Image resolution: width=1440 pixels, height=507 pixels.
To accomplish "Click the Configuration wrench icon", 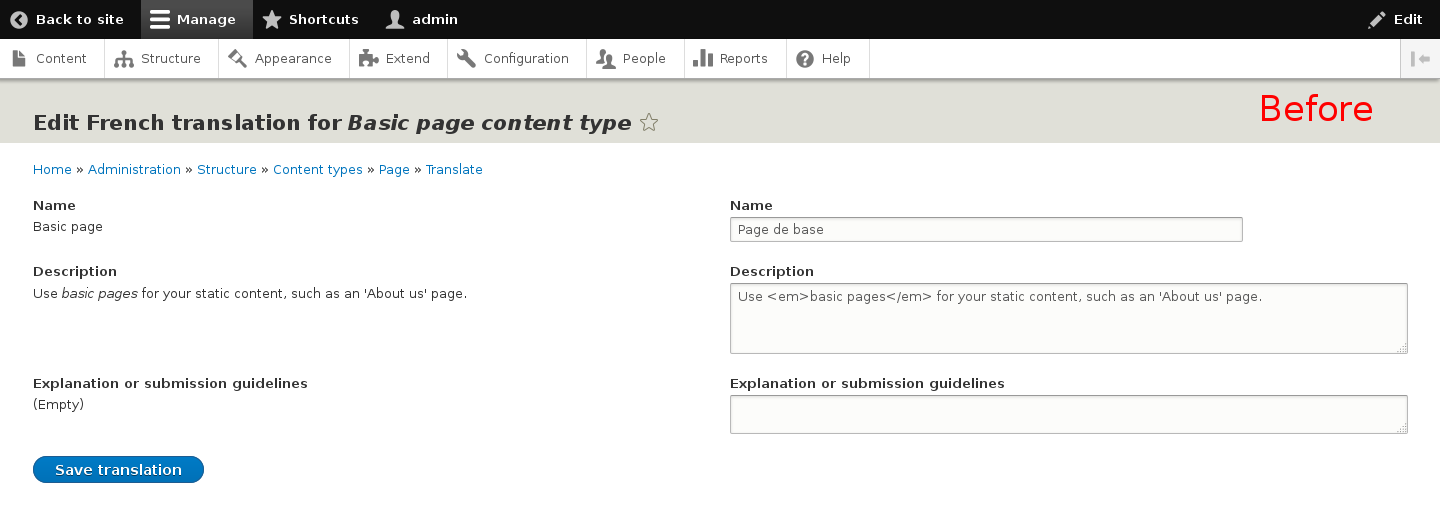I will [467, 59].
